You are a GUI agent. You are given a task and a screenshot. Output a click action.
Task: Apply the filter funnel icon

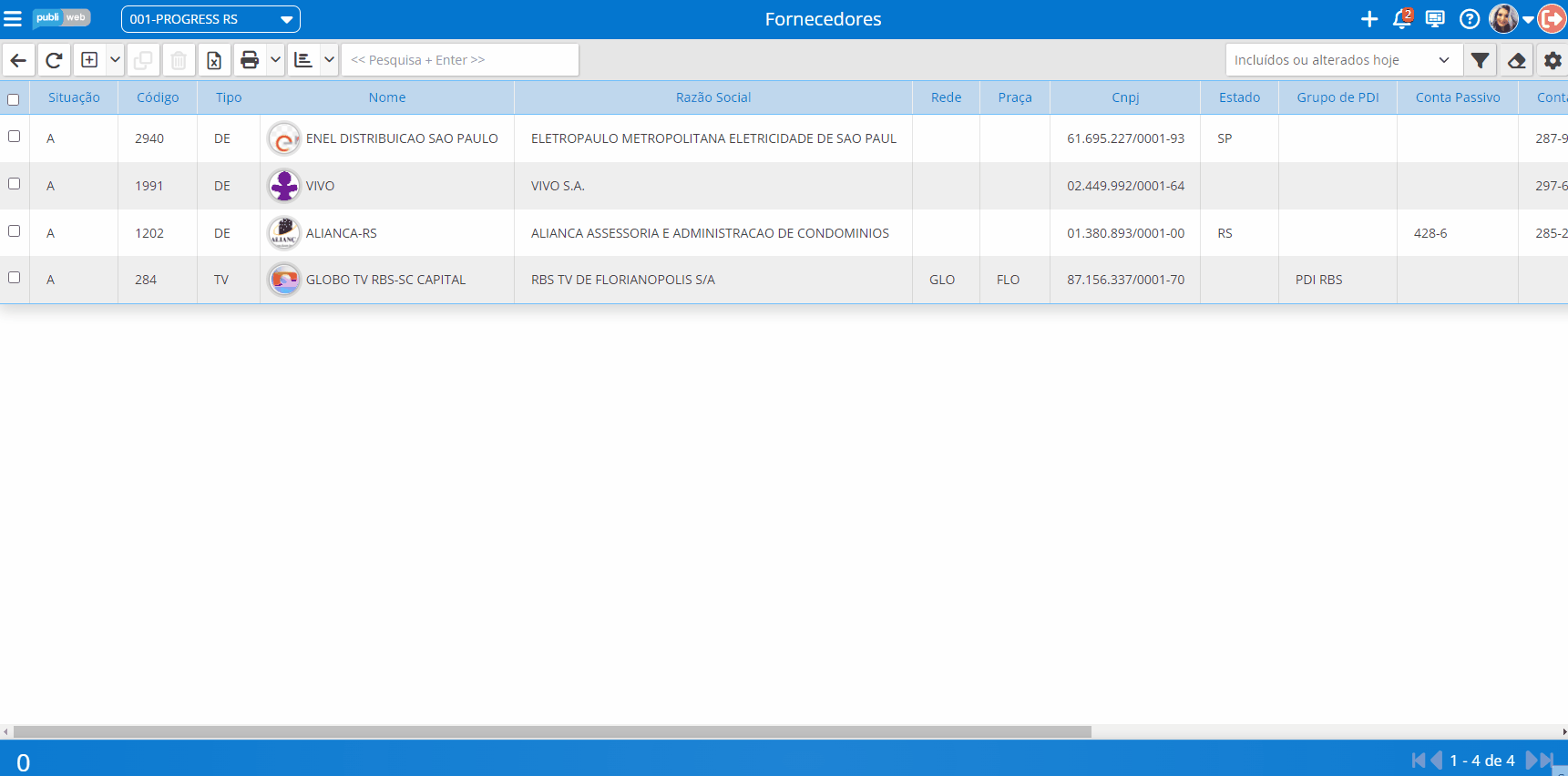point(1481,60)
